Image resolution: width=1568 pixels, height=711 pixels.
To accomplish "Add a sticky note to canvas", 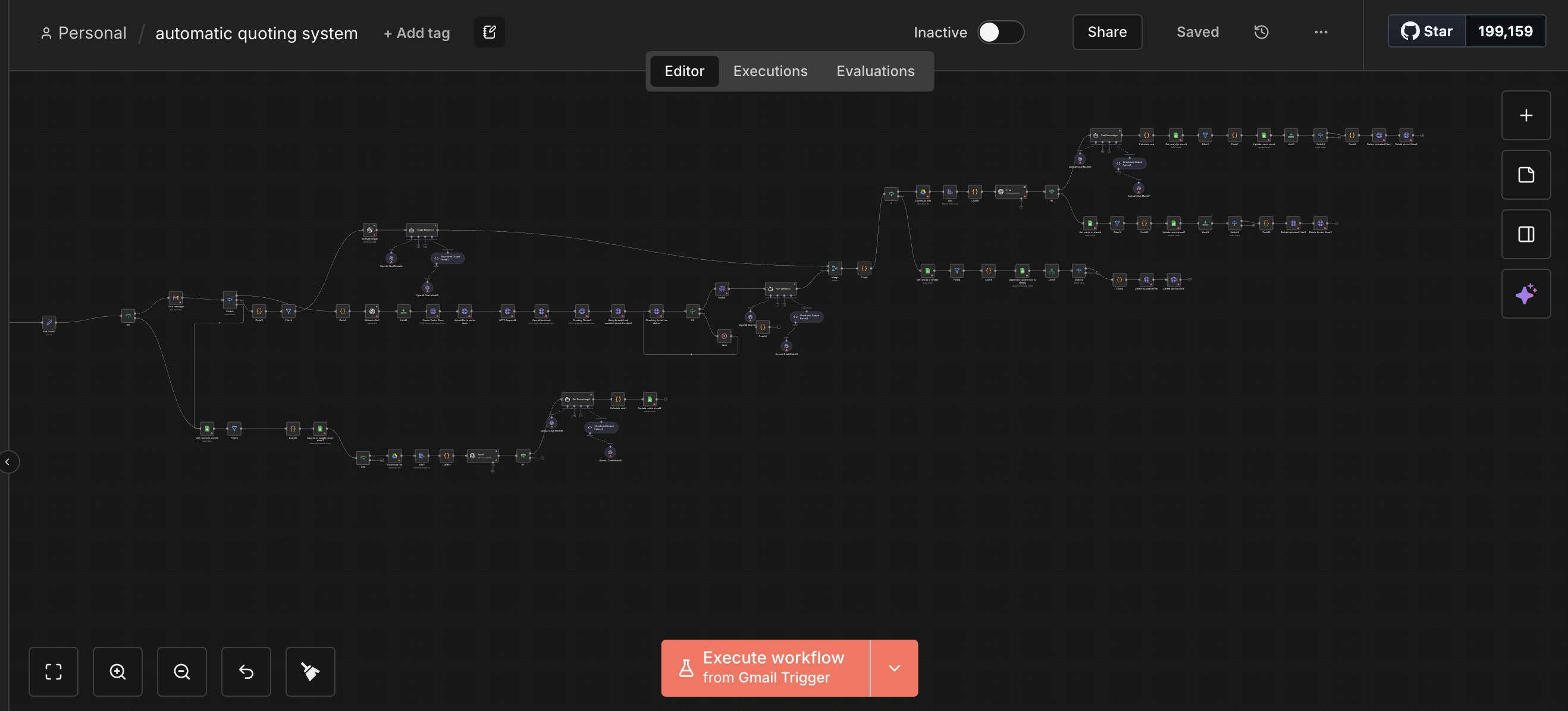I will click(1525, 175).
